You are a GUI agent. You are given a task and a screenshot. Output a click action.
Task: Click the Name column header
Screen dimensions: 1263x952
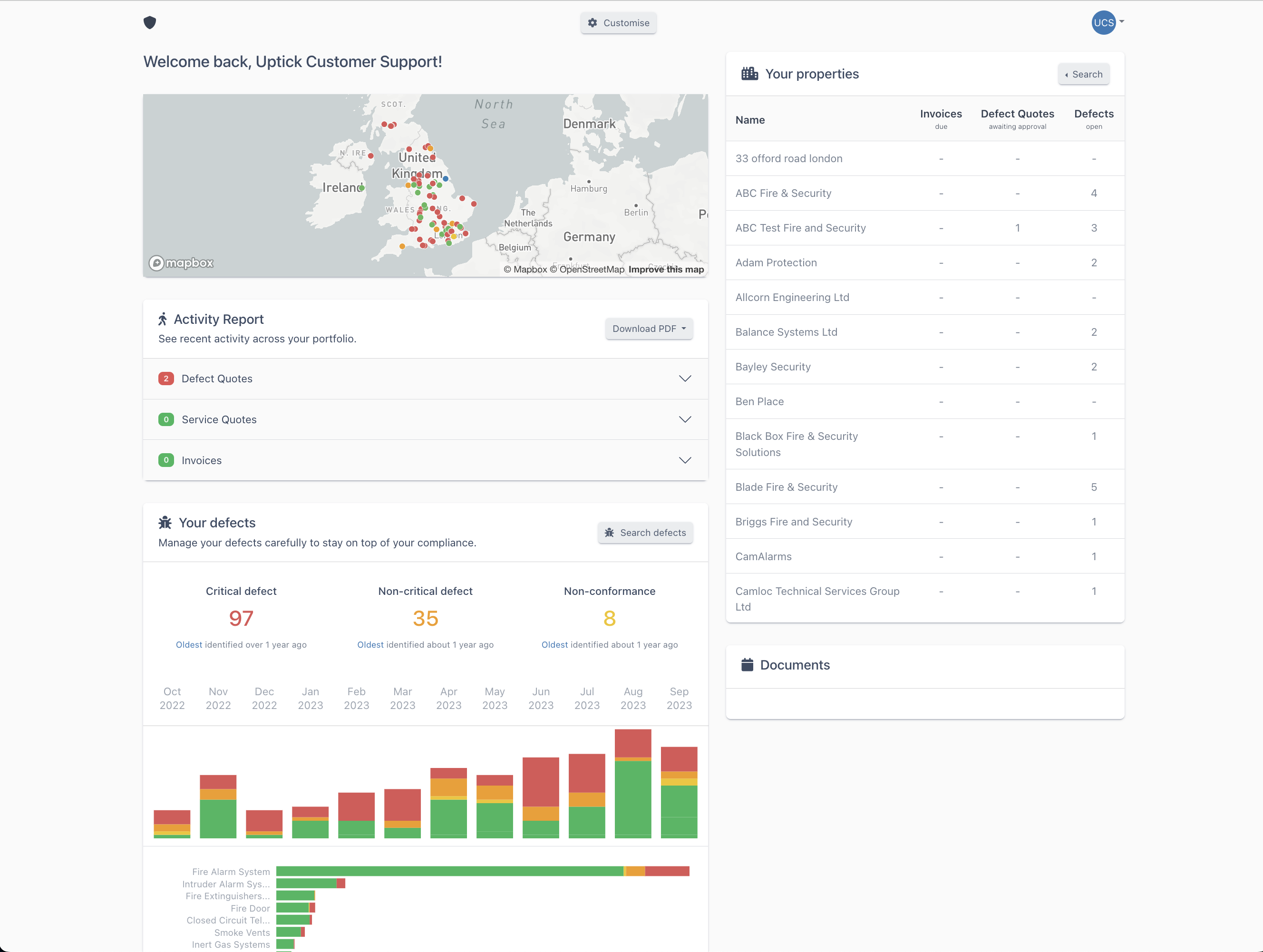pos(750,120)
